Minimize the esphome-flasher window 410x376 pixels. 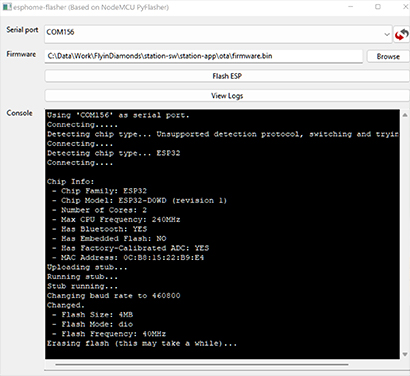click(x=350, y=7)
